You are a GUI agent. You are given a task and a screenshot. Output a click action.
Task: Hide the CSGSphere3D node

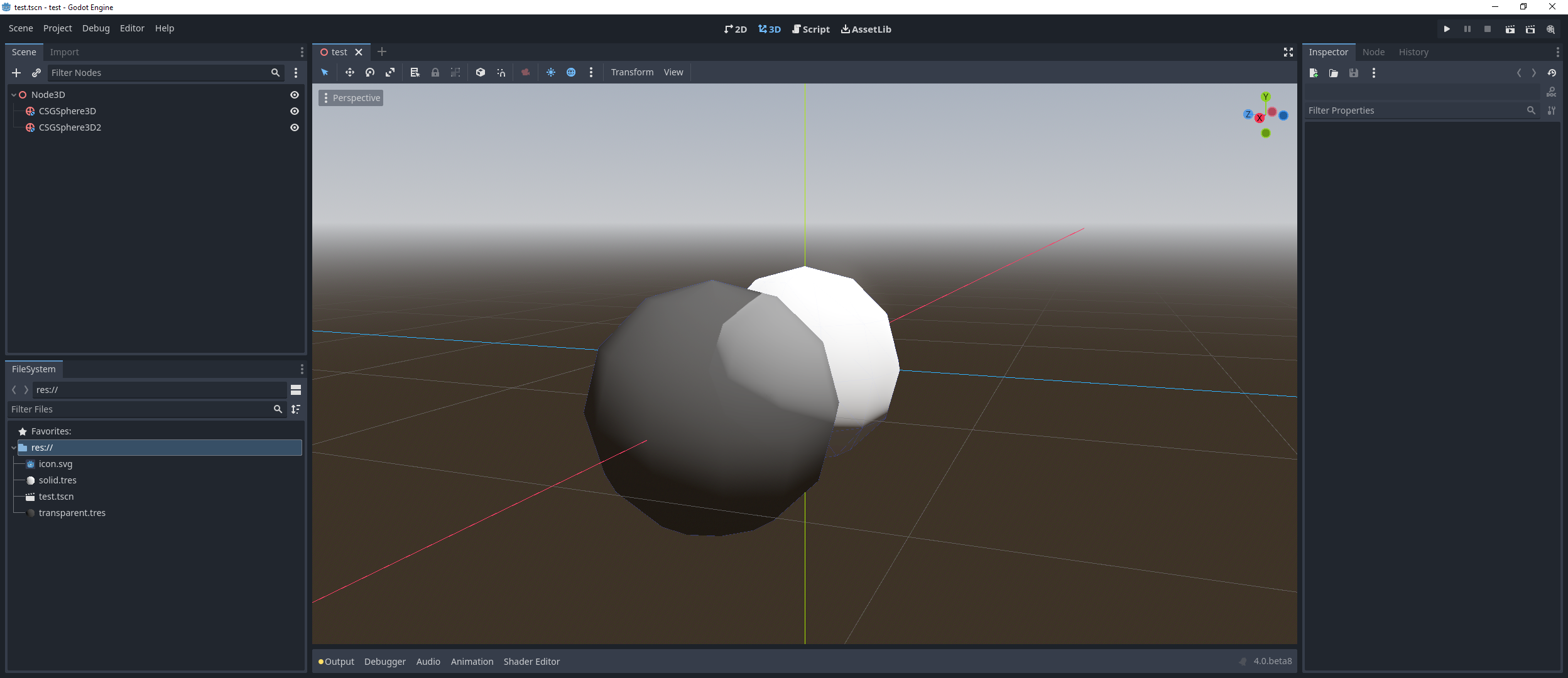295,111
